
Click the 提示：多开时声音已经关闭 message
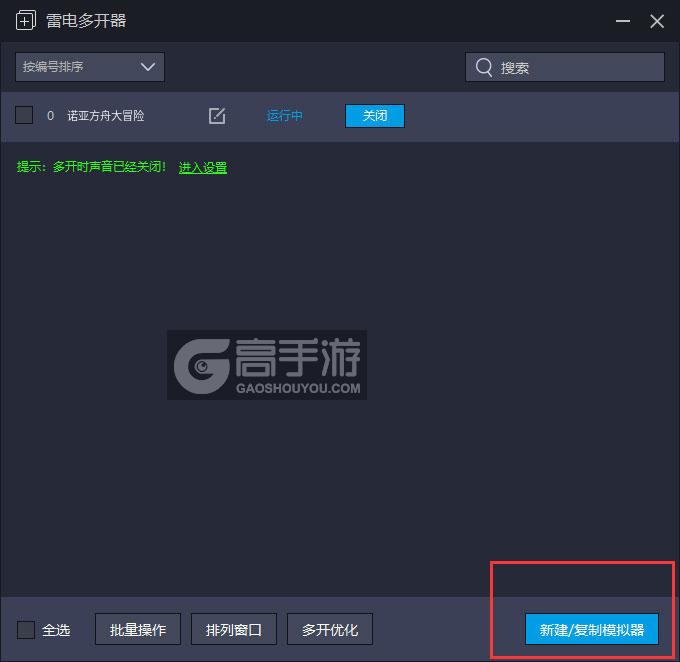91,167
